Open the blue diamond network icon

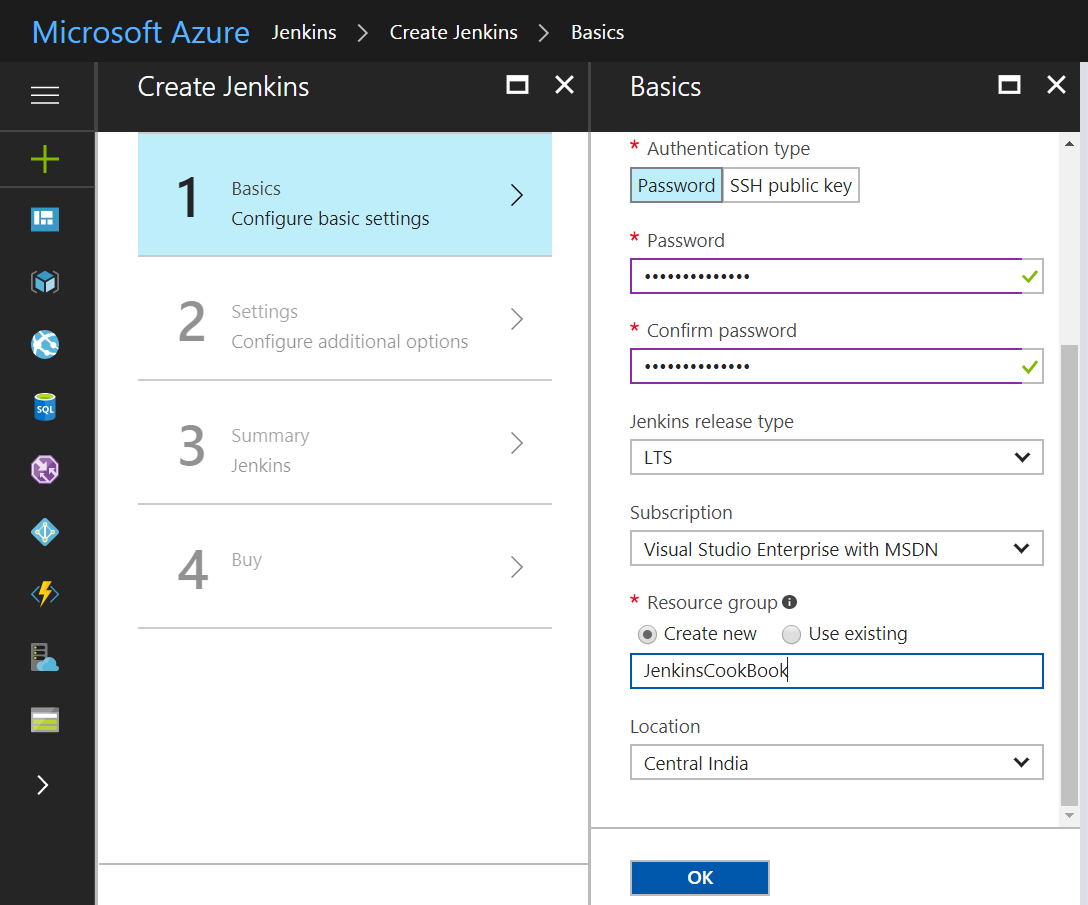click(45, 532)
